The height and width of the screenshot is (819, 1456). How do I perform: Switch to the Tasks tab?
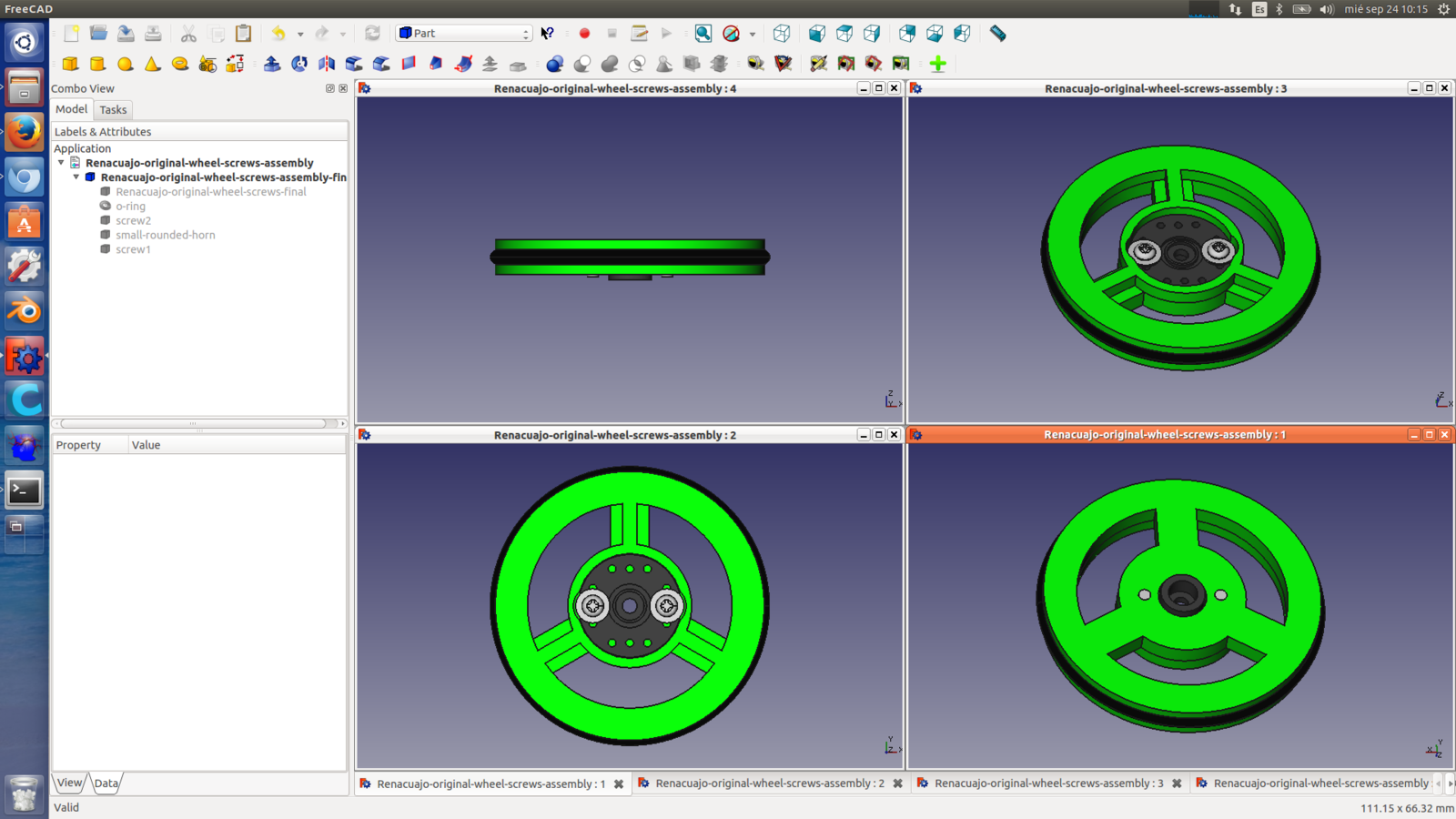pos(113,110)
